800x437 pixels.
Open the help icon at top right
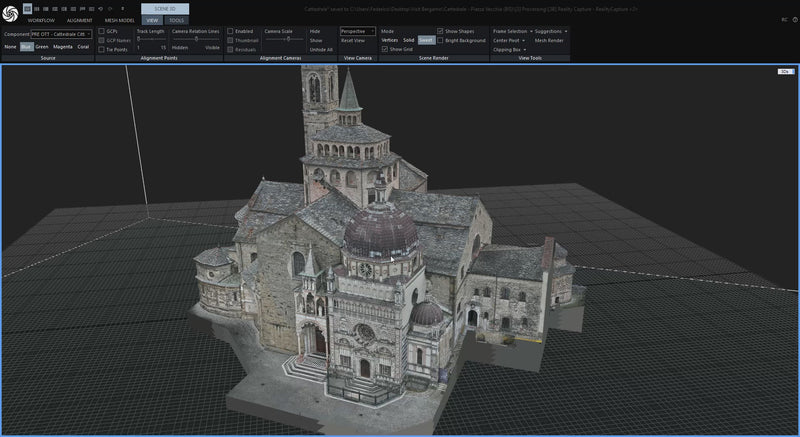(794, 20)
